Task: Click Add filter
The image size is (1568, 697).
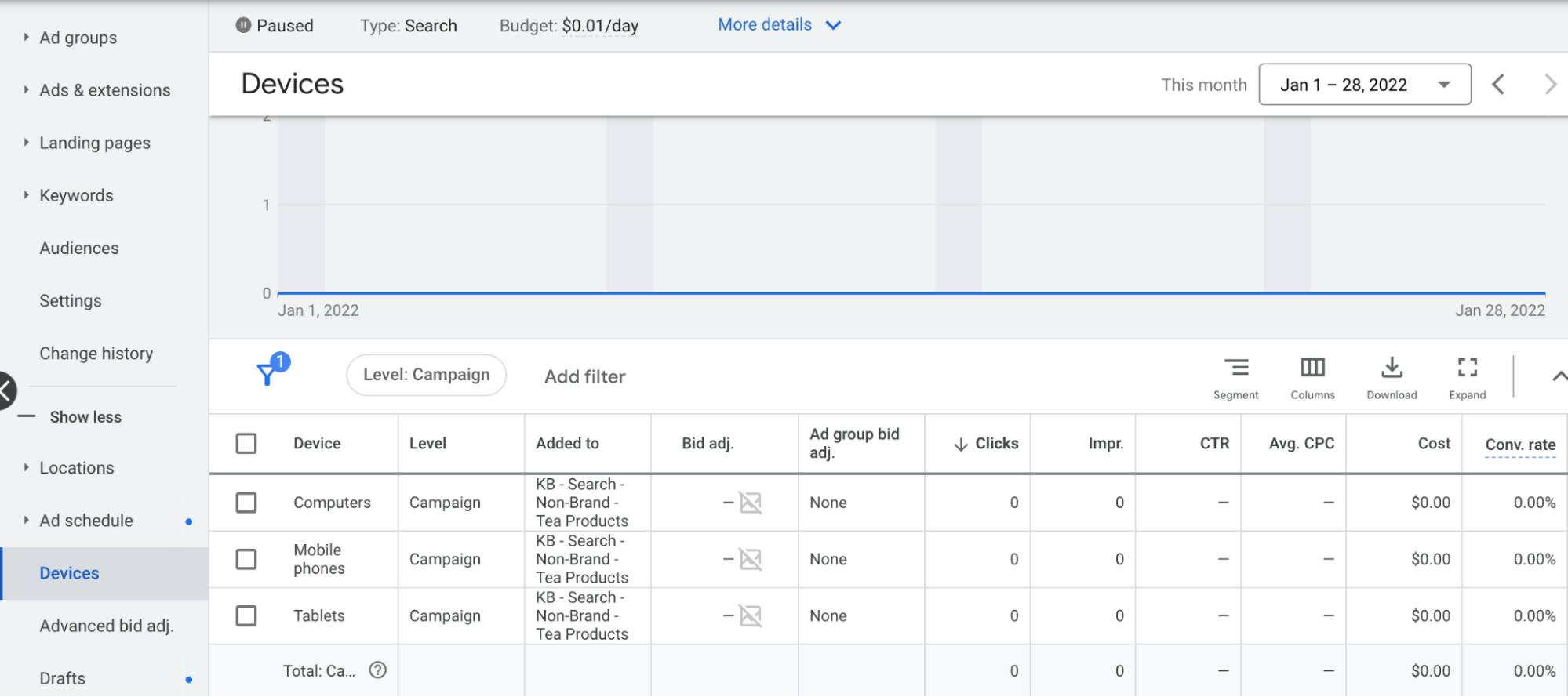Action: tap(585, 376)
